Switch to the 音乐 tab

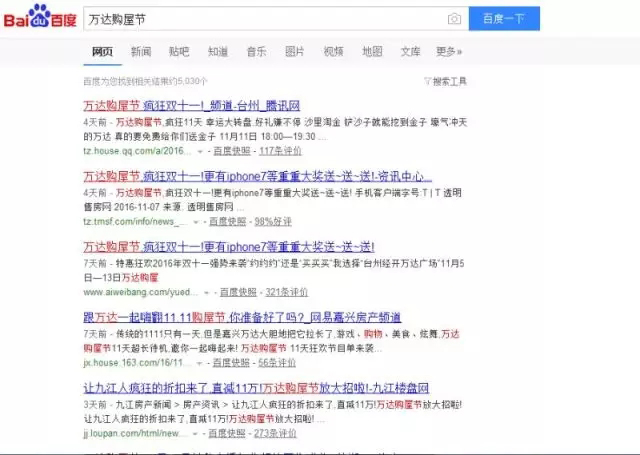pos(256,51)
